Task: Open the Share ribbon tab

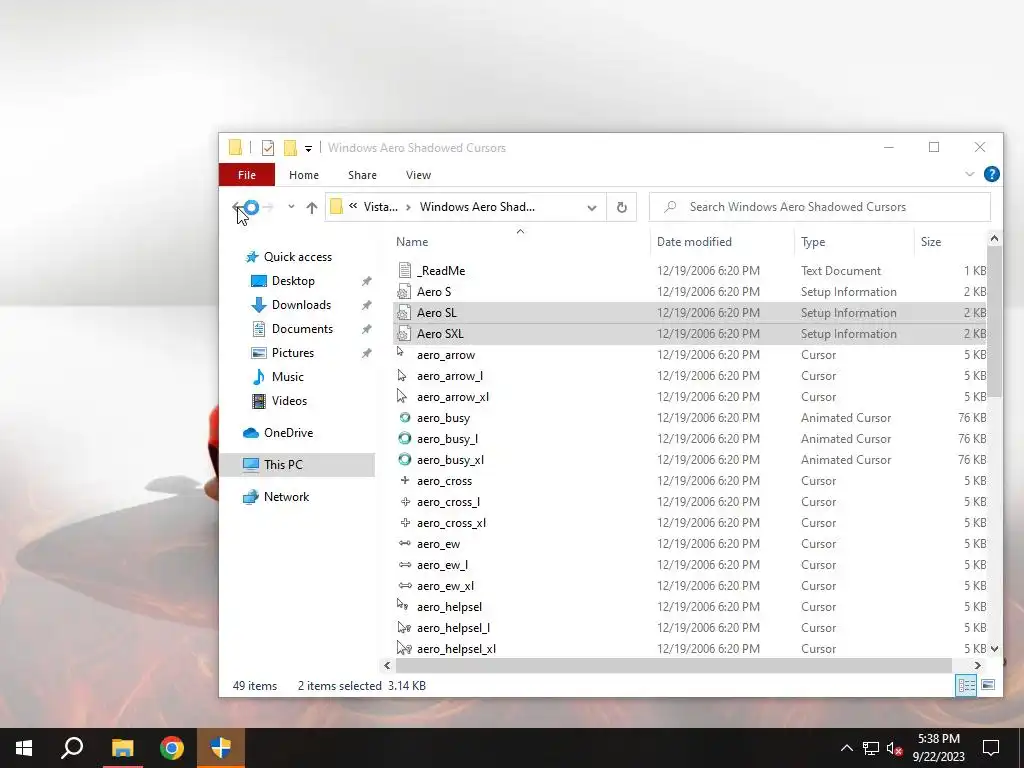Action: 362,175
